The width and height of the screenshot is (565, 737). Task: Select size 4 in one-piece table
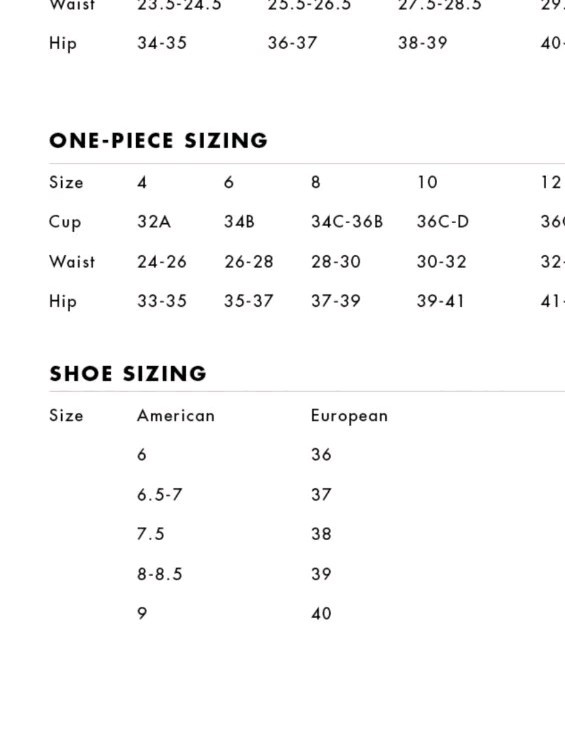(x=142, y=182)
